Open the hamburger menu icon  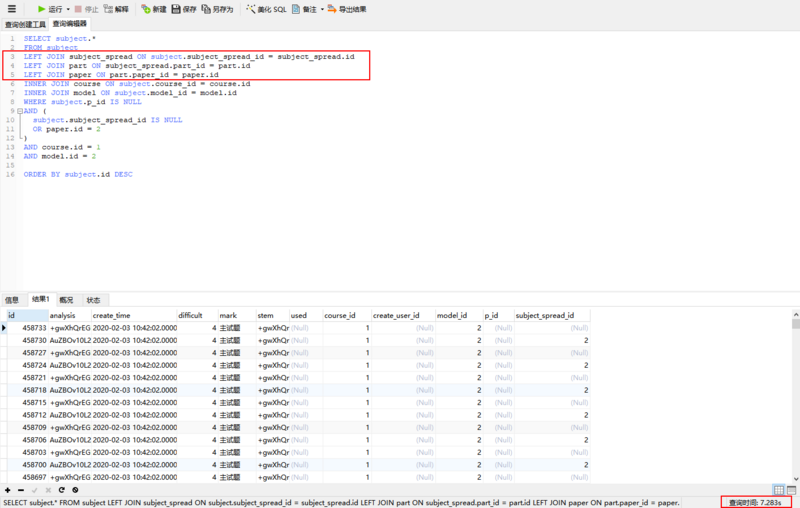(12, 9)
